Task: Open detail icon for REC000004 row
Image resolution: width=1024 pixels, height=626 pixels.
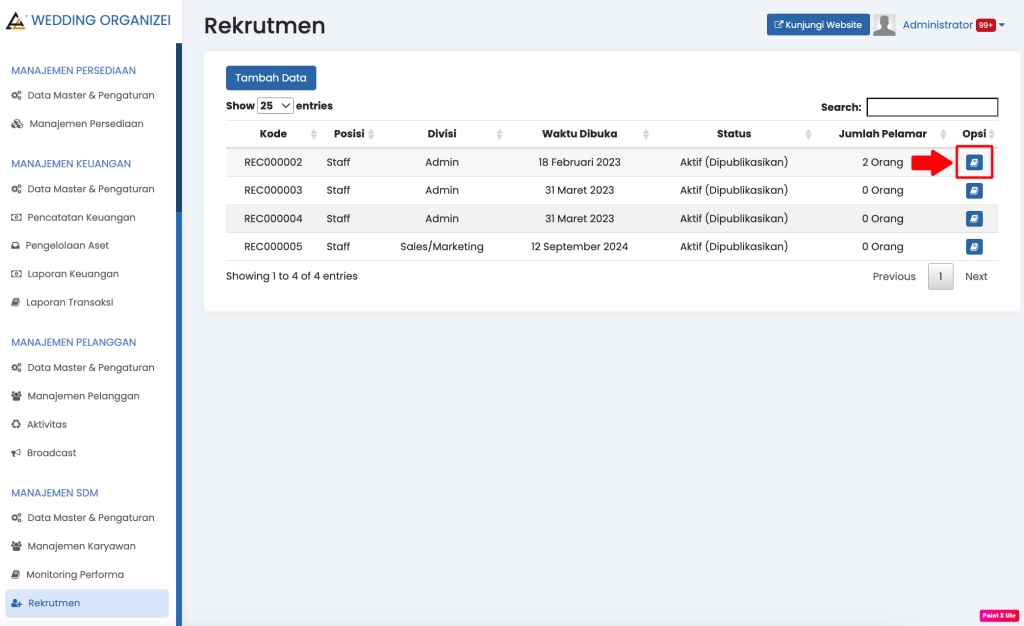Action: click(x=974, y=218)
